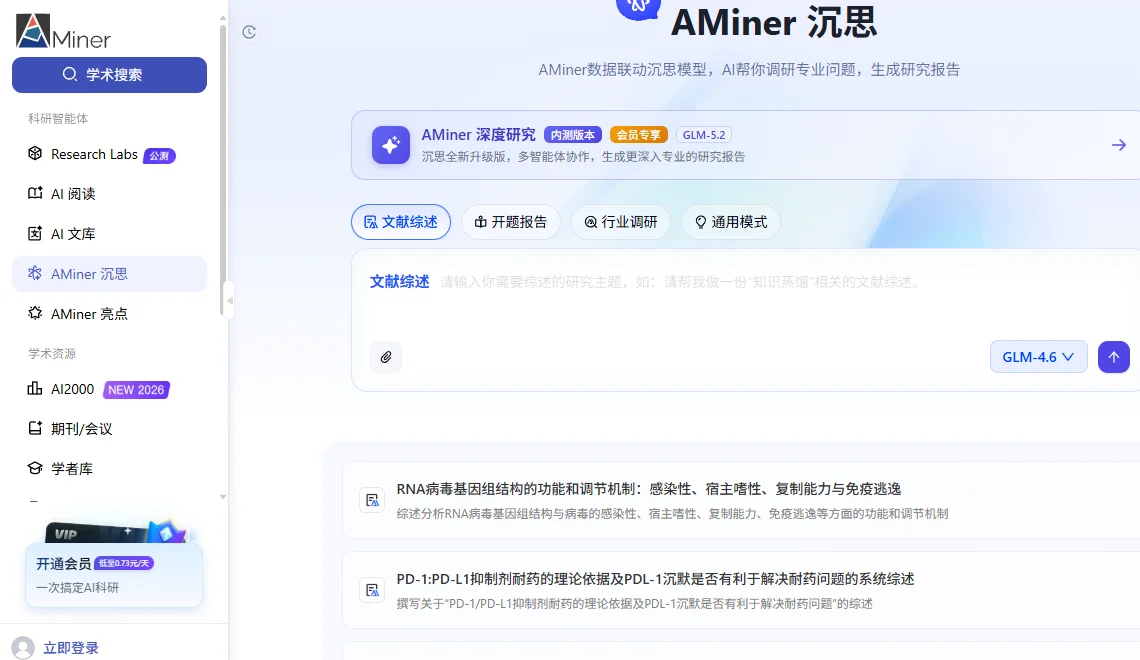
Task: Open 学者库 scholar database
Action: click(x=109, y=469)
